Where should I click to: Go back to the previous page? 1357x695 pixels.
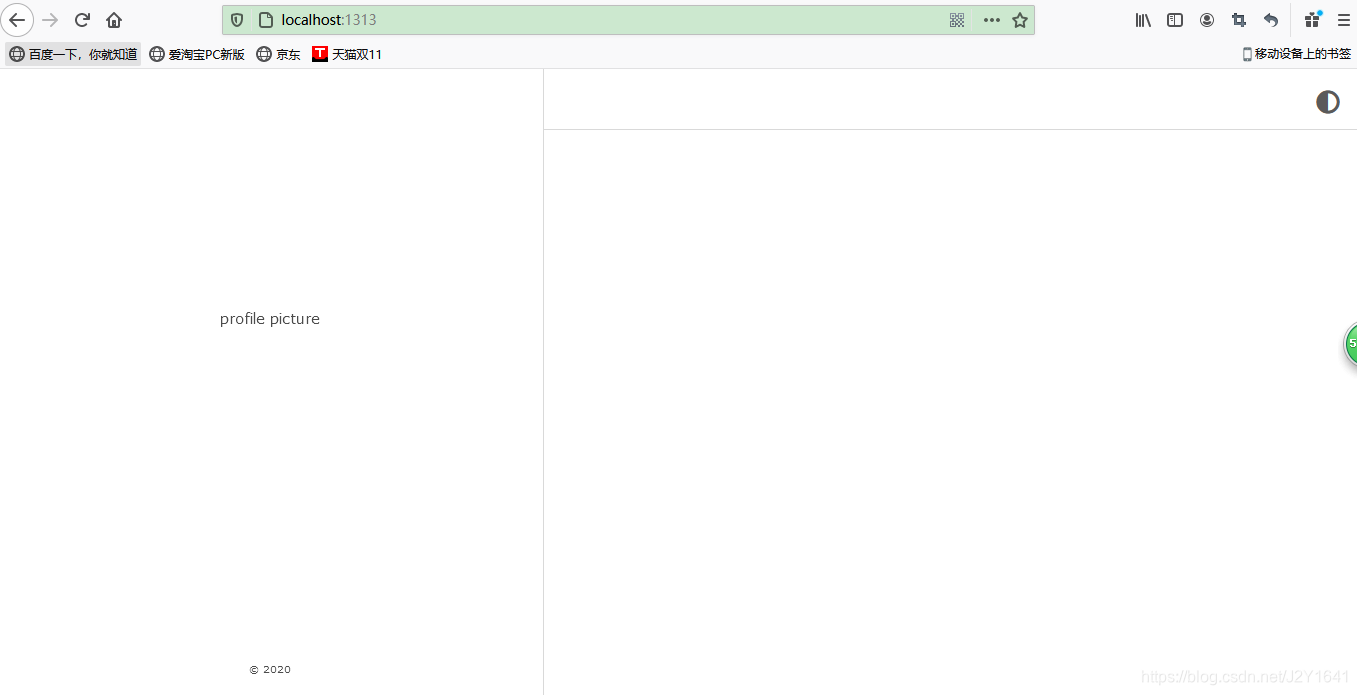pos(17,20)
